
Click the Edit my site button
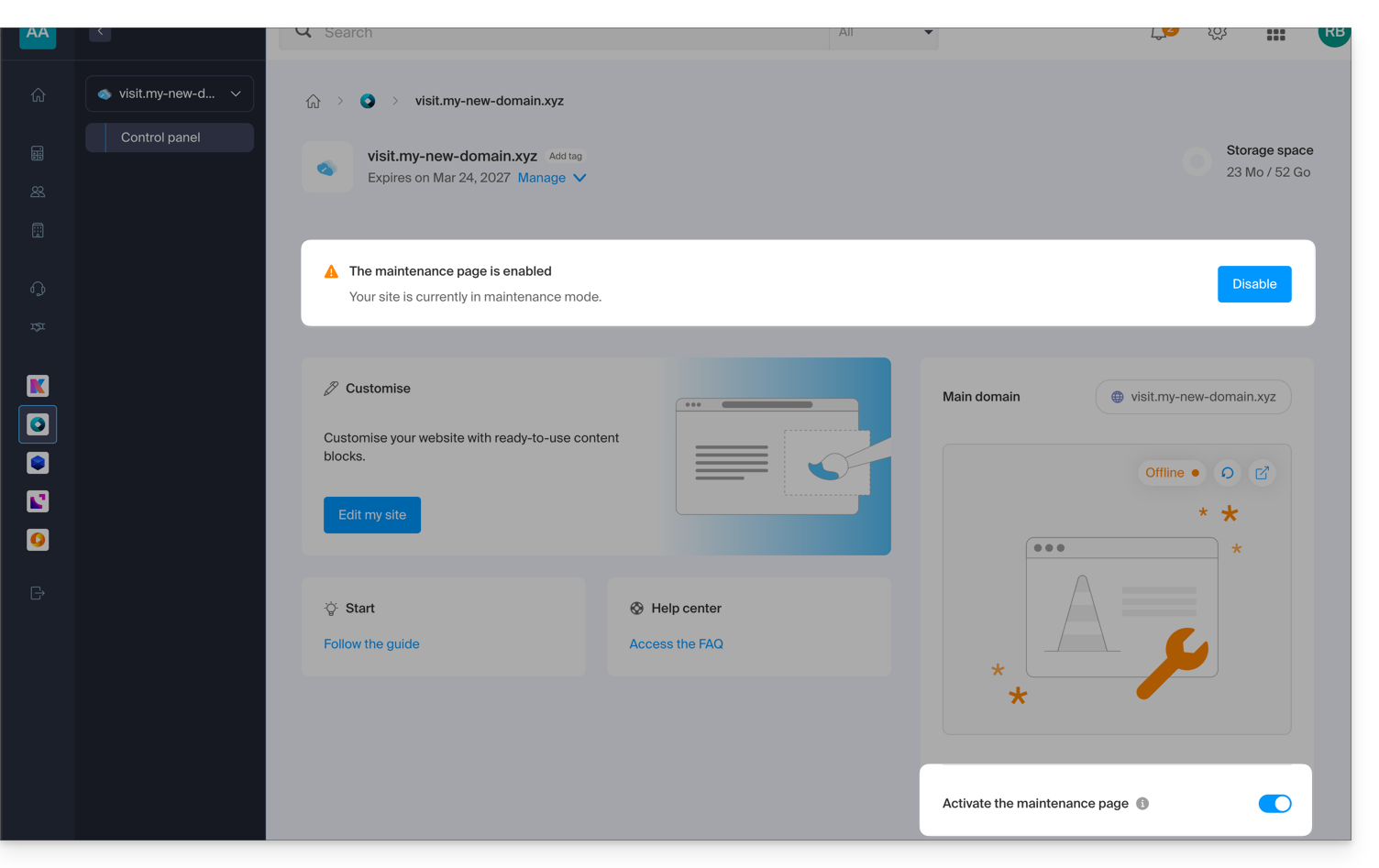coord(371,515)
